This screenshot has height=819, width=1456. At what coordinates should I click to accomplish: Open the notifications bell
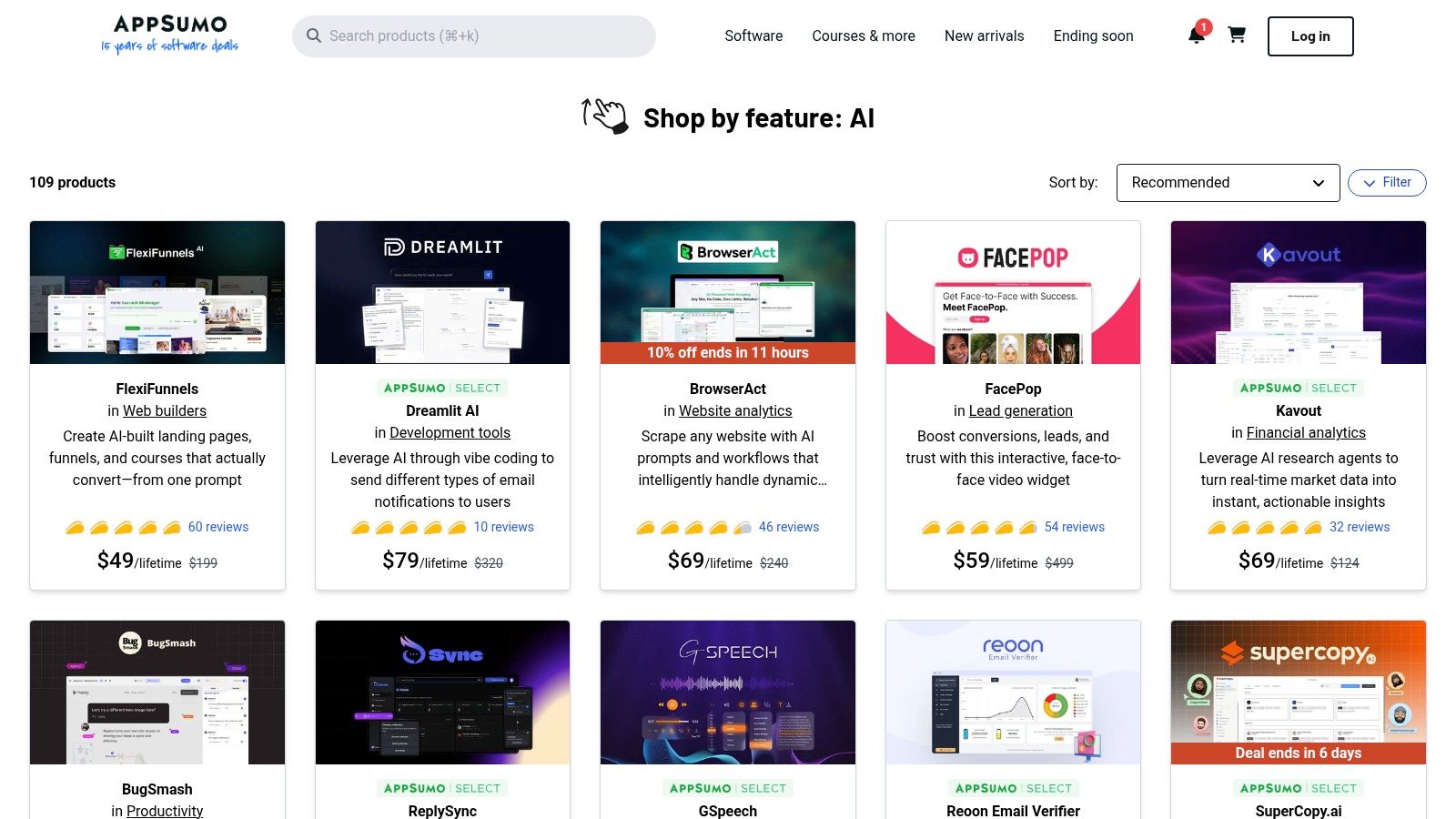click(1197, 35)
